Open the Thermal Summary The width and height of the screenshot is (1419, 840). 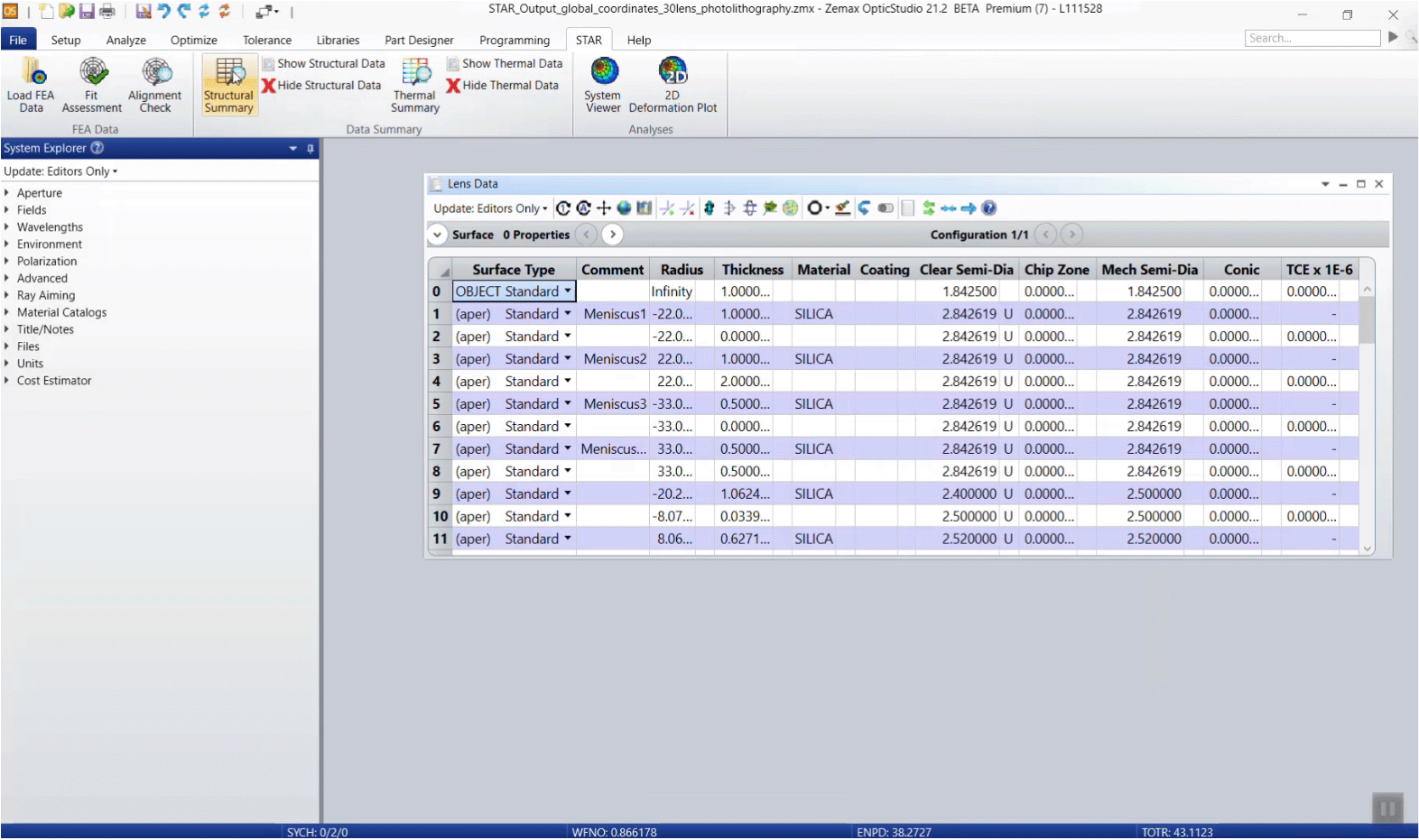coord(415,85)
